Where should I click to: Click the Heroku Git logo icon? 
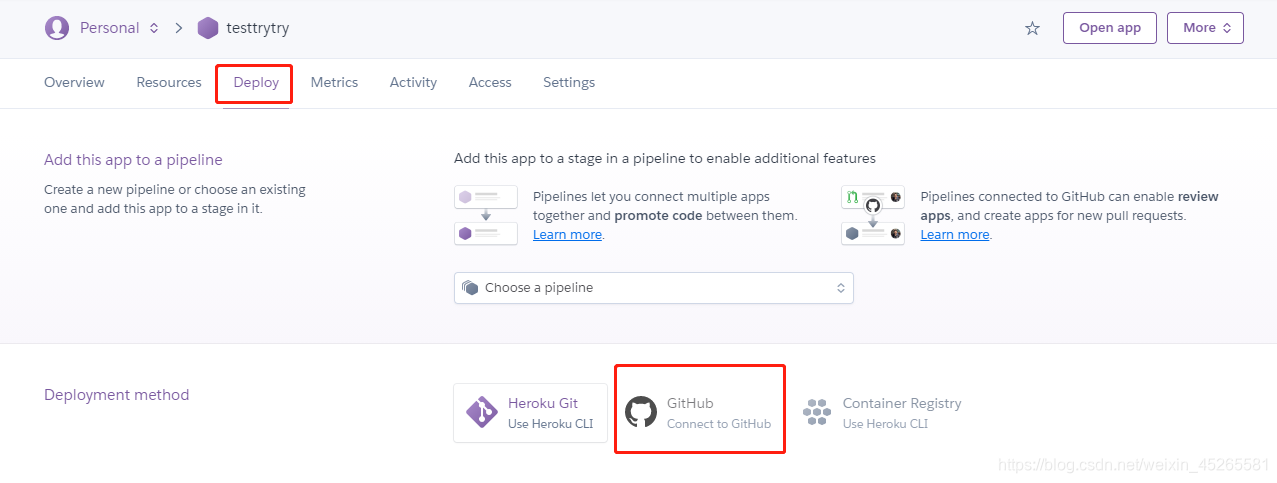[x=482, y=412]
